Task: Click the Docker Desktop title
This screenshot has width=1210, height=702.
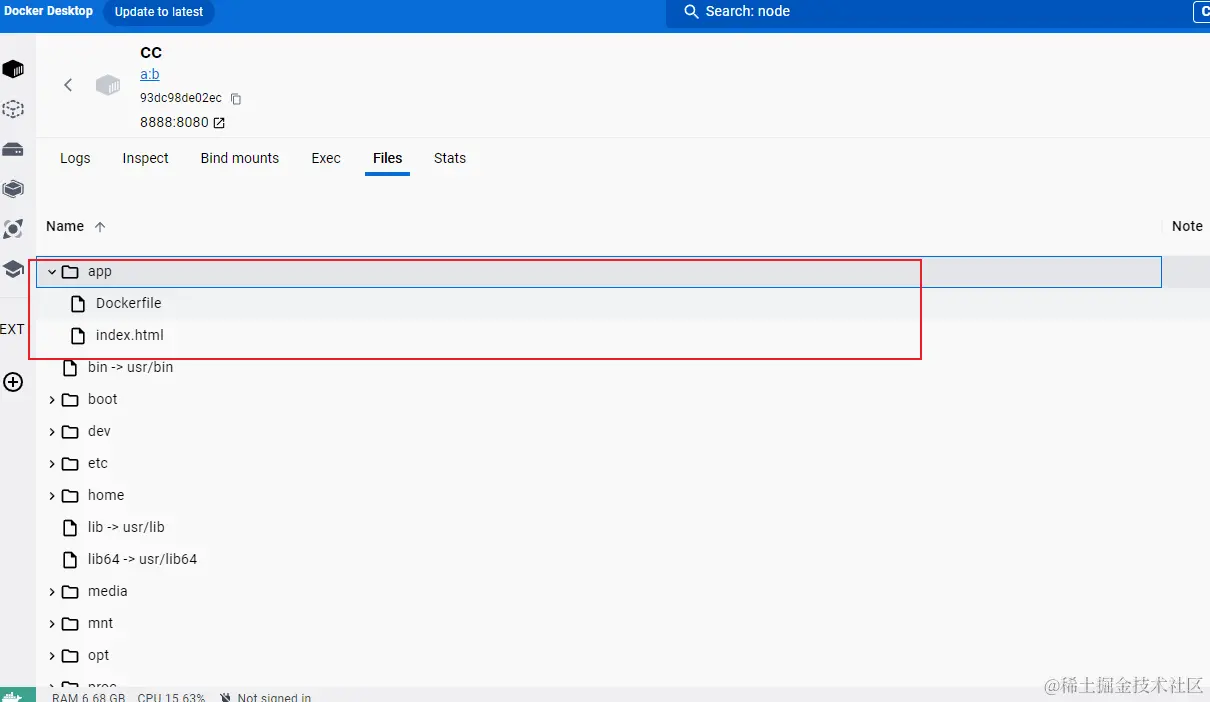Action: (x=48, y=11)
